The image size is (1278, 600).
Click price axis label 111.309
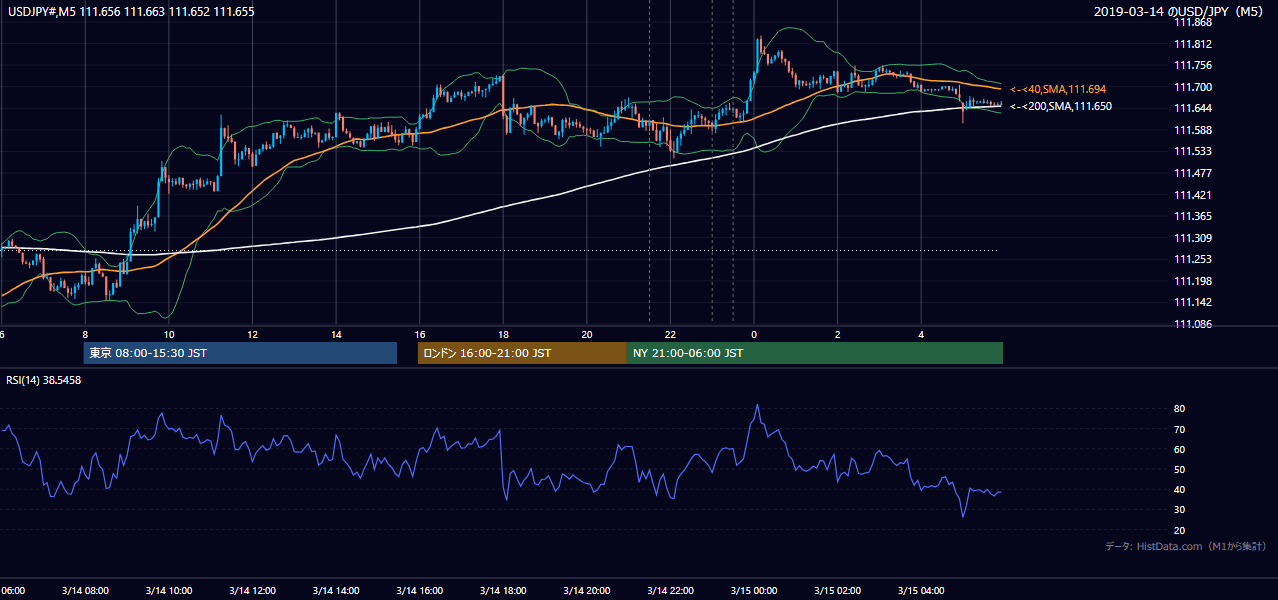(x=1193, y=238)
